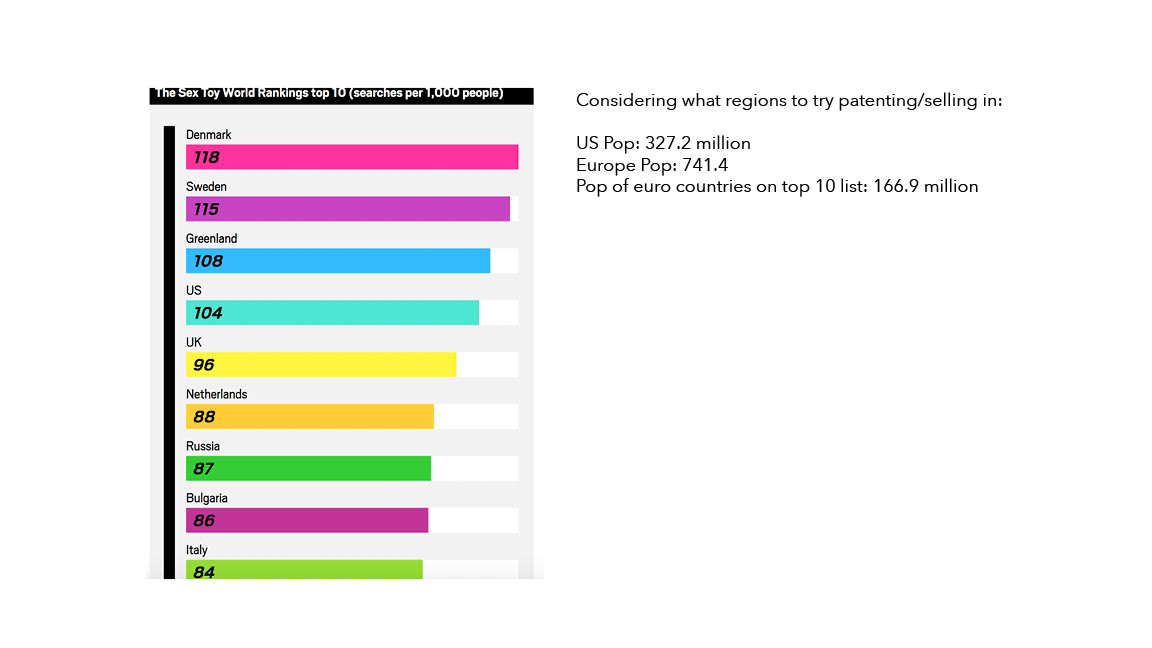
Task: Click the purple Sweden bar
Action: tap(348, 209)
